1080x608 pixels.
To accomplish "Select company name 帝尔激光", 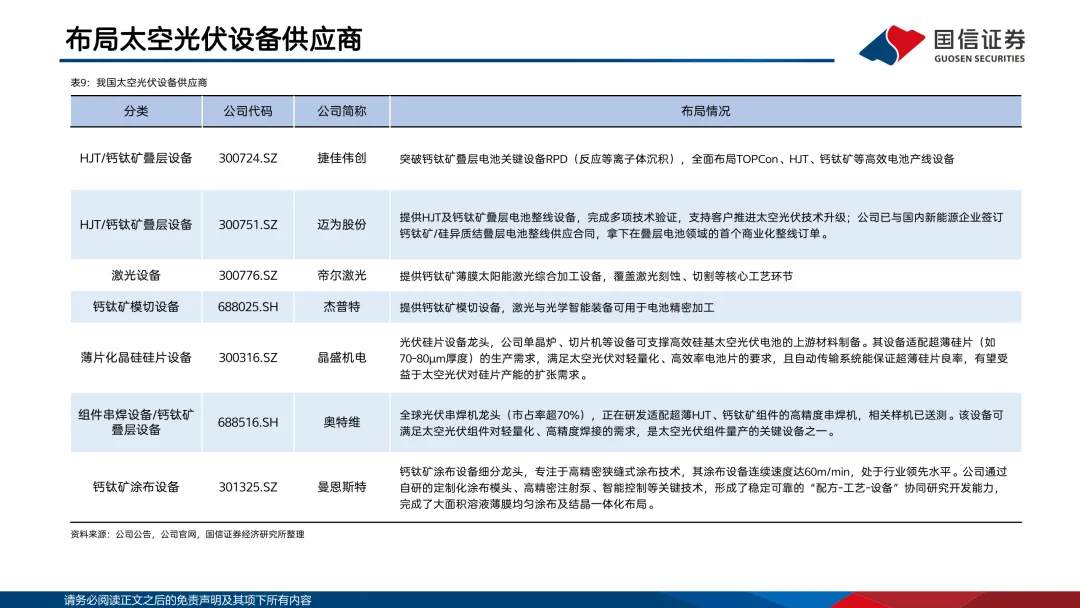I will point(342,275).
